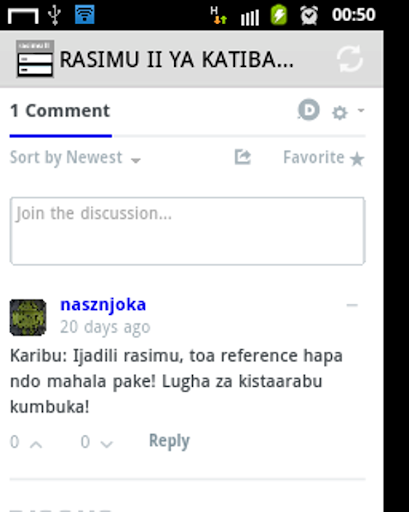This screenshot has width=409, height=512.
Task: Focus the Join the discussion box
Action: [x=188, y=231]
